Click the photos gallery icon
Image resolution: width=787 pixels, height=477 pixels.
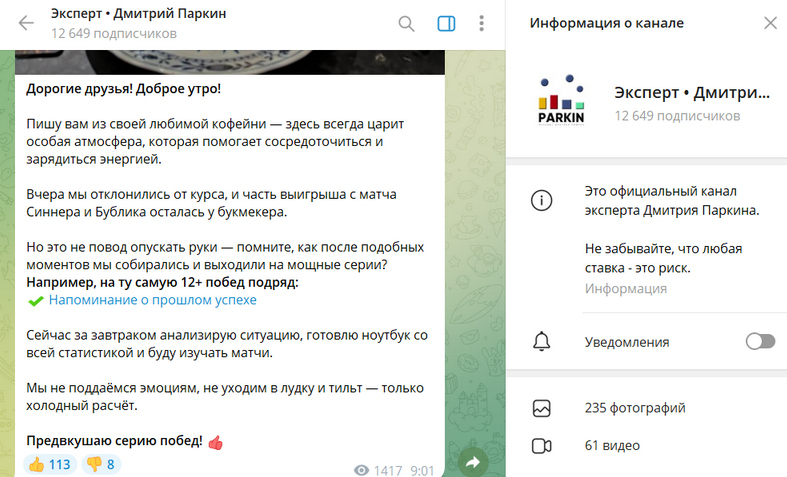541,408
